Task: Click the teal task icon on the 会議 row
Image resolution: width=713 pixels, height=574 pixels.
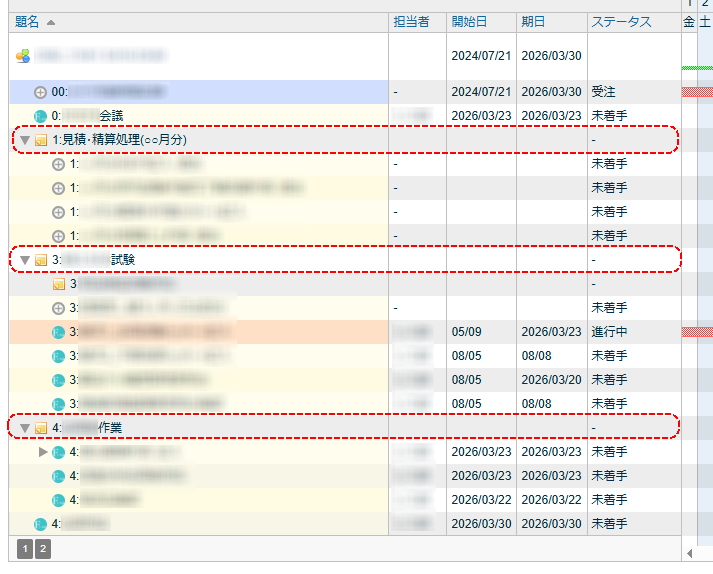Action: 41,116
